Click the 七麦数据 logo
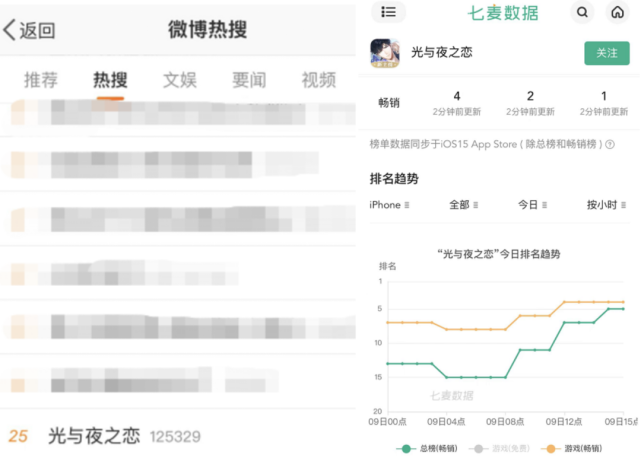Viewport: 641px width, 458px height. (x=503, y=13)
